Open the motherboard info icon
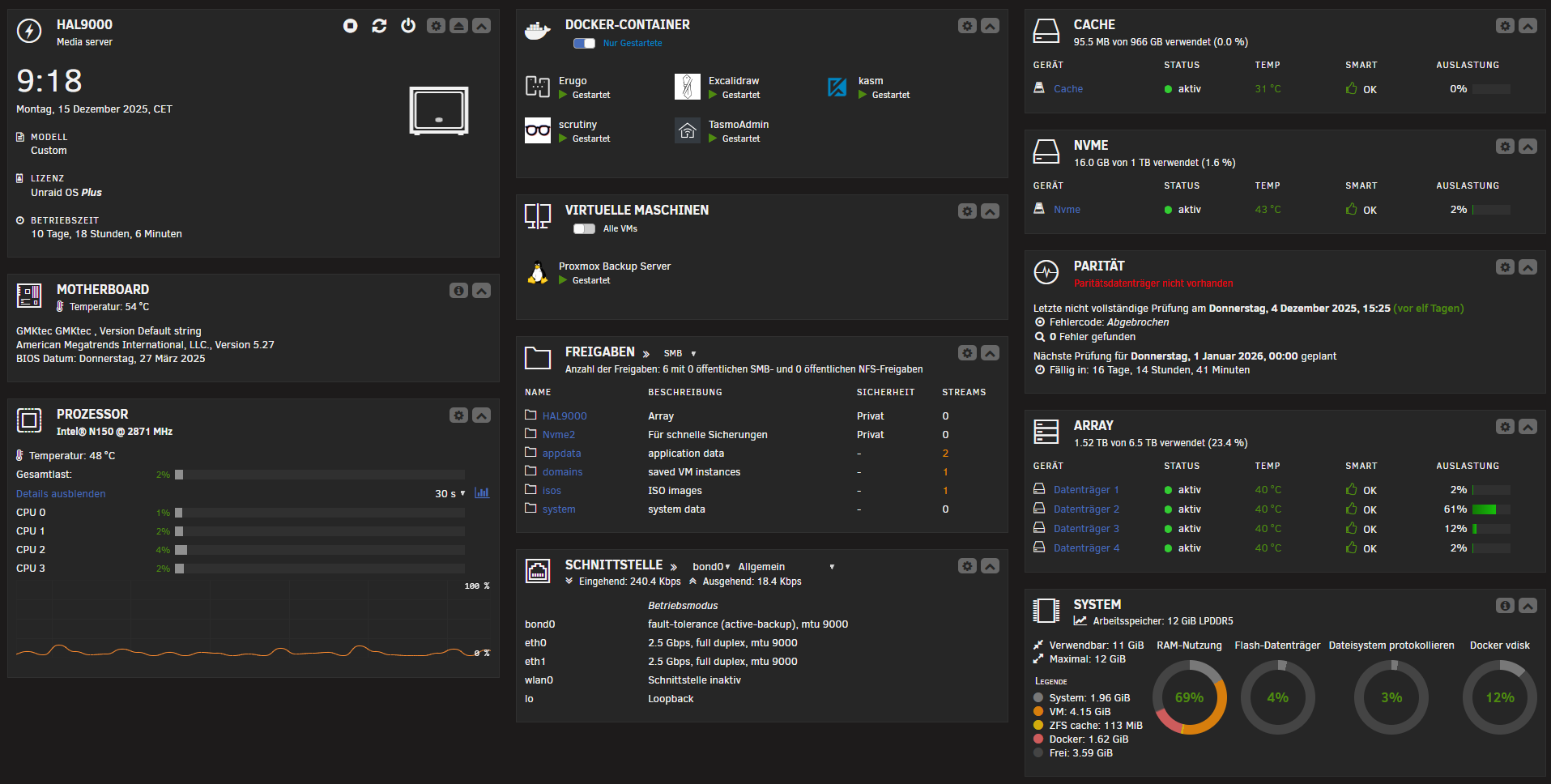Image resolution: width=1551 pixels, height=784 pixels. tap(458, 291)
